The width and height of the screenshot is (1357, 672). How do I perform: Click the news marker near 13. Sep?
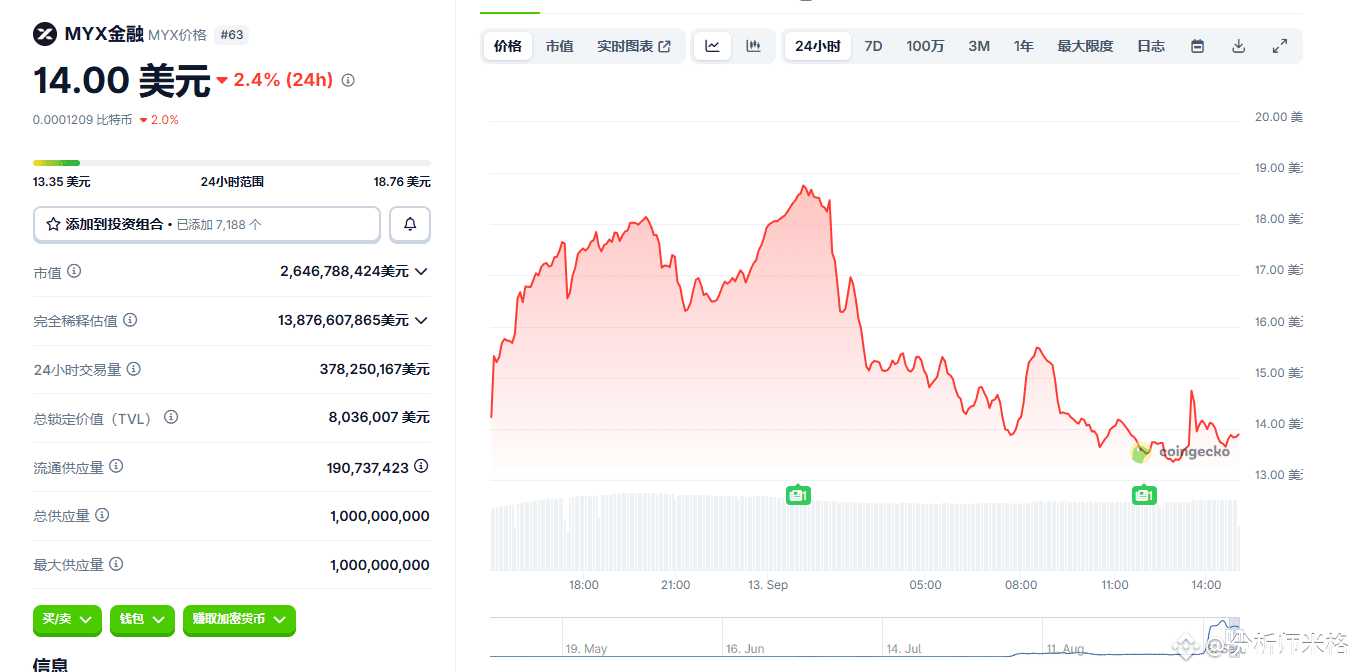[797, 494]
